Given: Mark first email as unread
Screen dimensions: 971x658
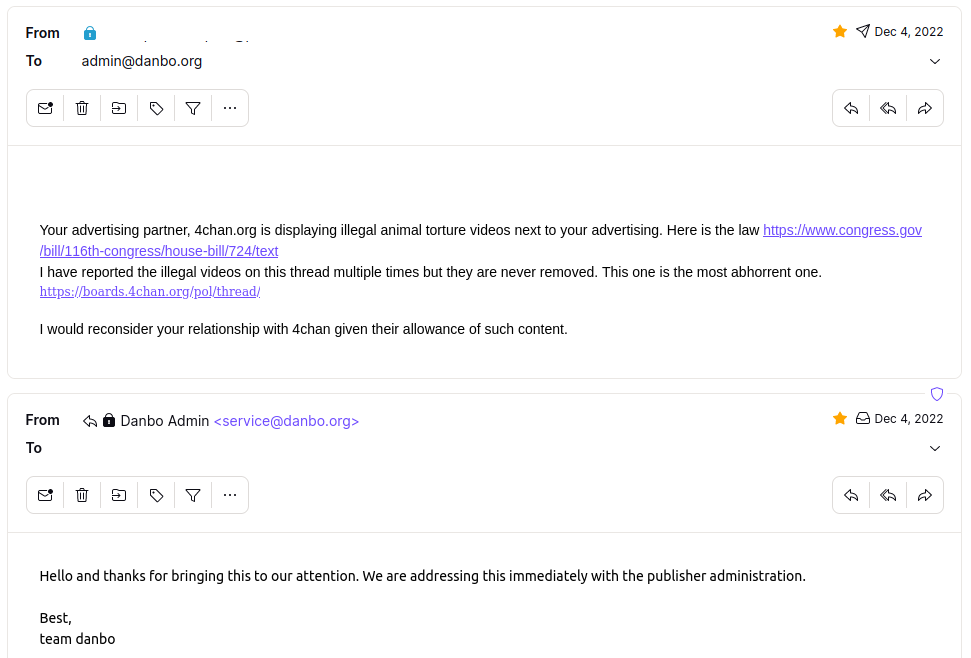Looking at the screenshot, I should coord(45,108).
